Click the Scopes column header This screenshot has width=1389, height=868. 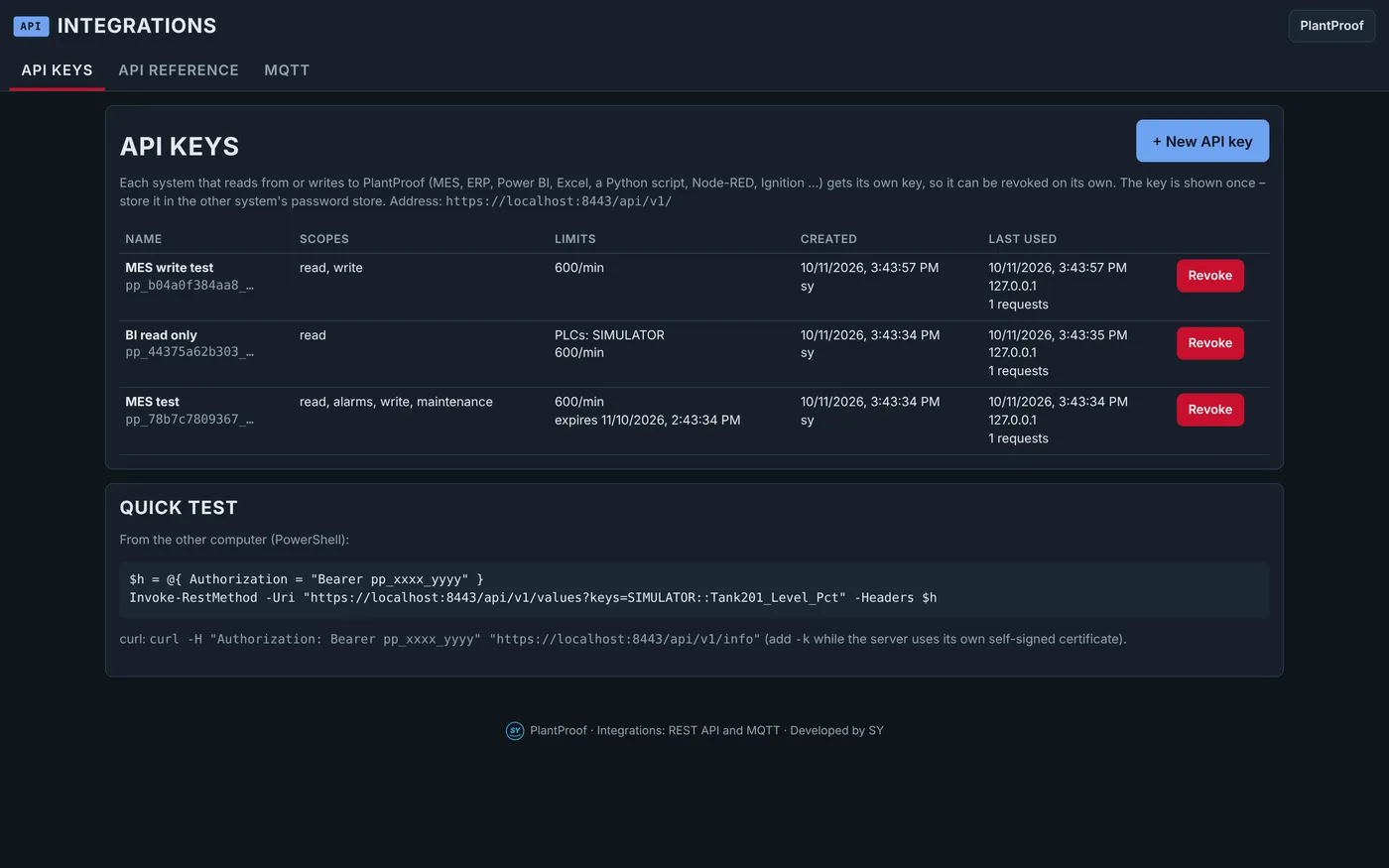pyautogui.click(x=324, y=239)
